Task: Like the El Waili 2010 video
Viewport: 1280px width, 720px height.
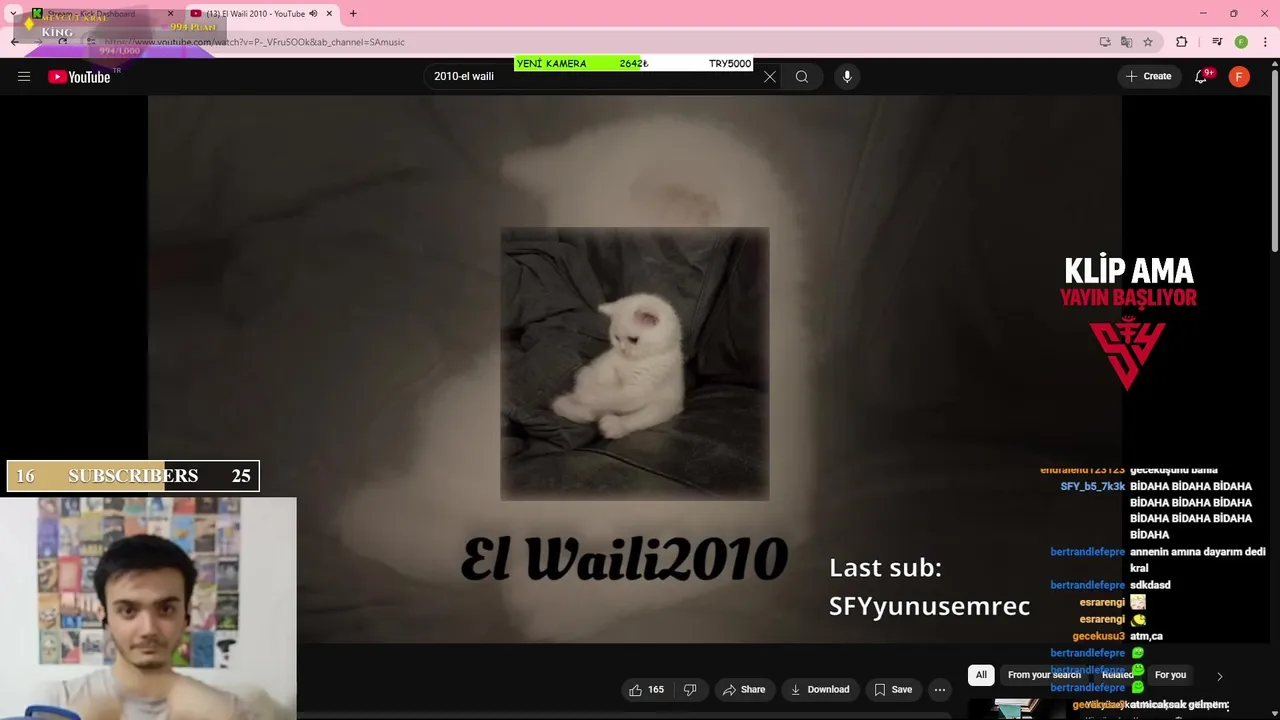Action: coord(646,690)
